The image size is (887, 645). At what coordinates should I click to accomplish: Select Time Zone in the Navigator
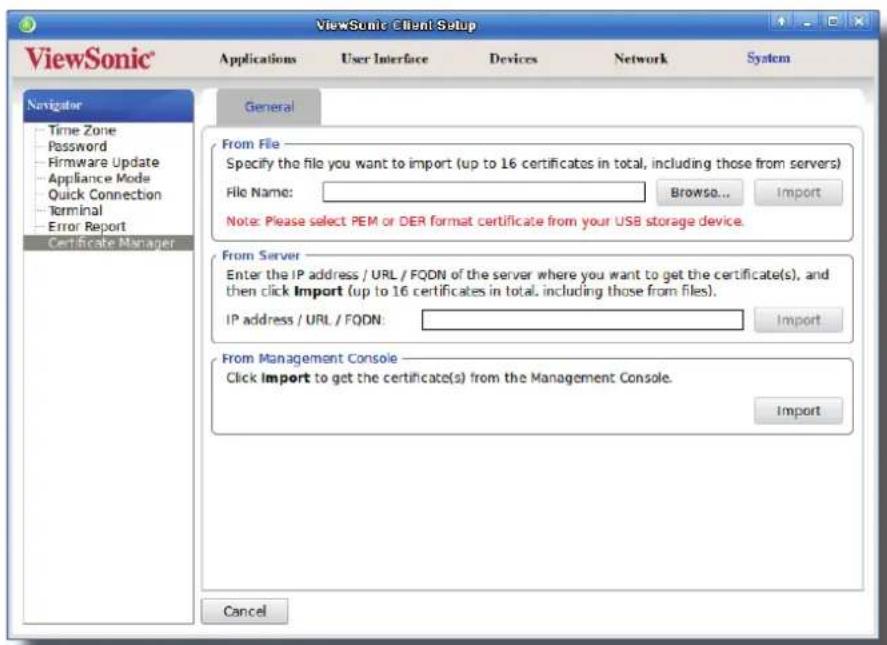click(x=82, y=130)
